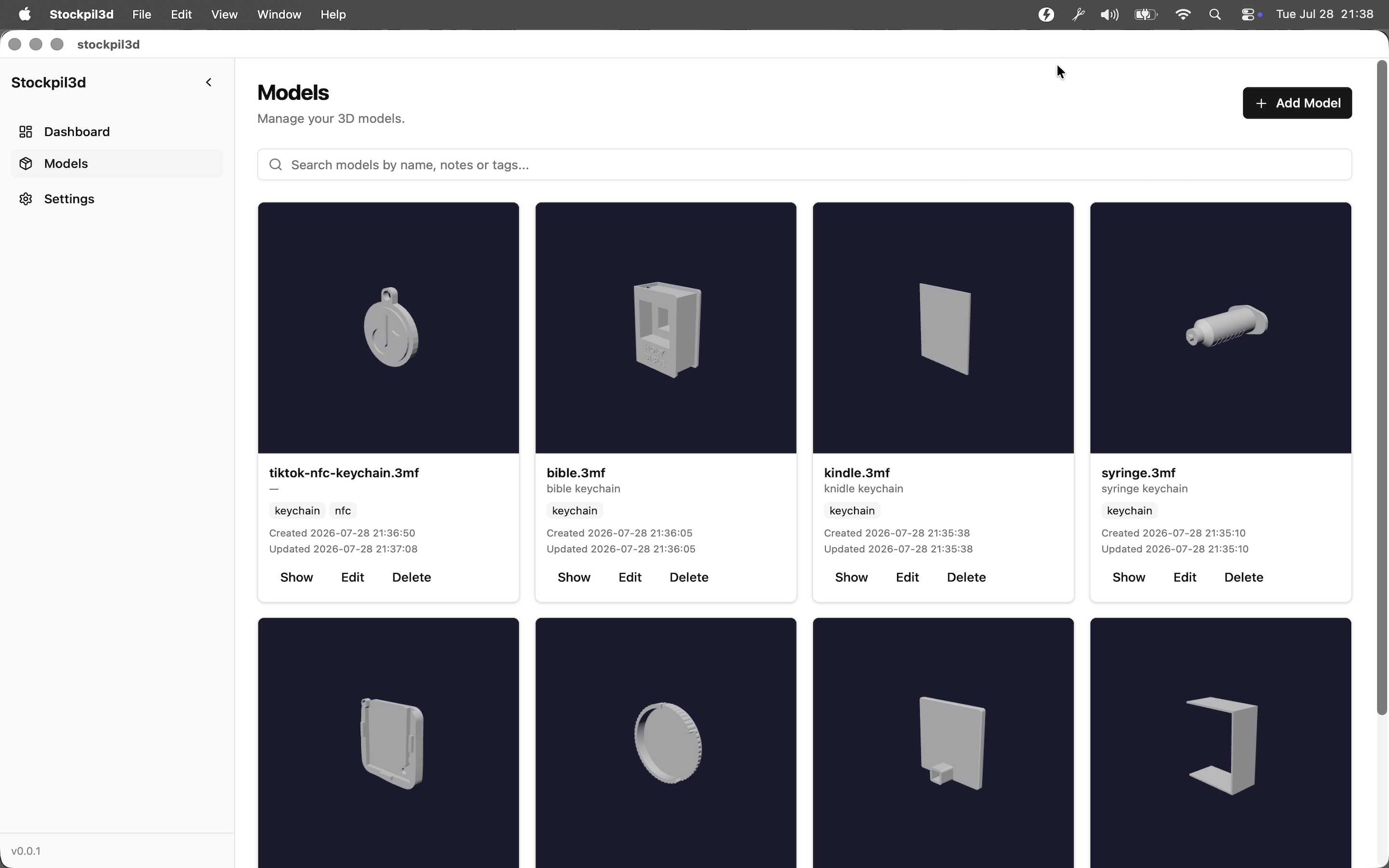Open the Help menu
The width and height of the screenshot is (1389, 868).
pos(333,14)
